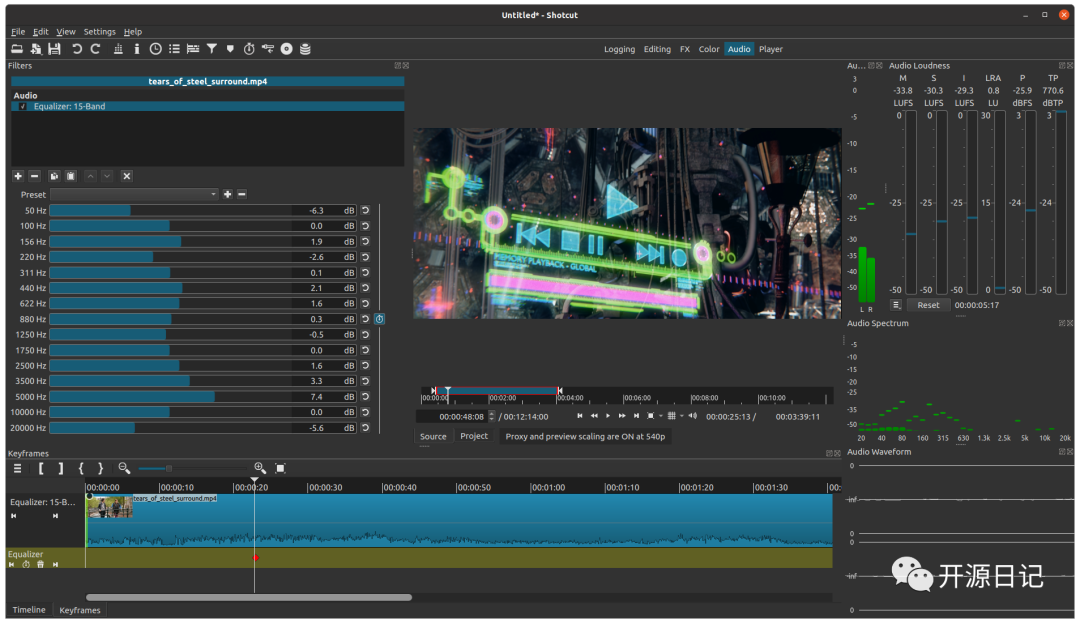The image size is (1080, 624).
Task: Toggle the player zoom fit icon
Action: pyautogui.click(x=650, y=416)
